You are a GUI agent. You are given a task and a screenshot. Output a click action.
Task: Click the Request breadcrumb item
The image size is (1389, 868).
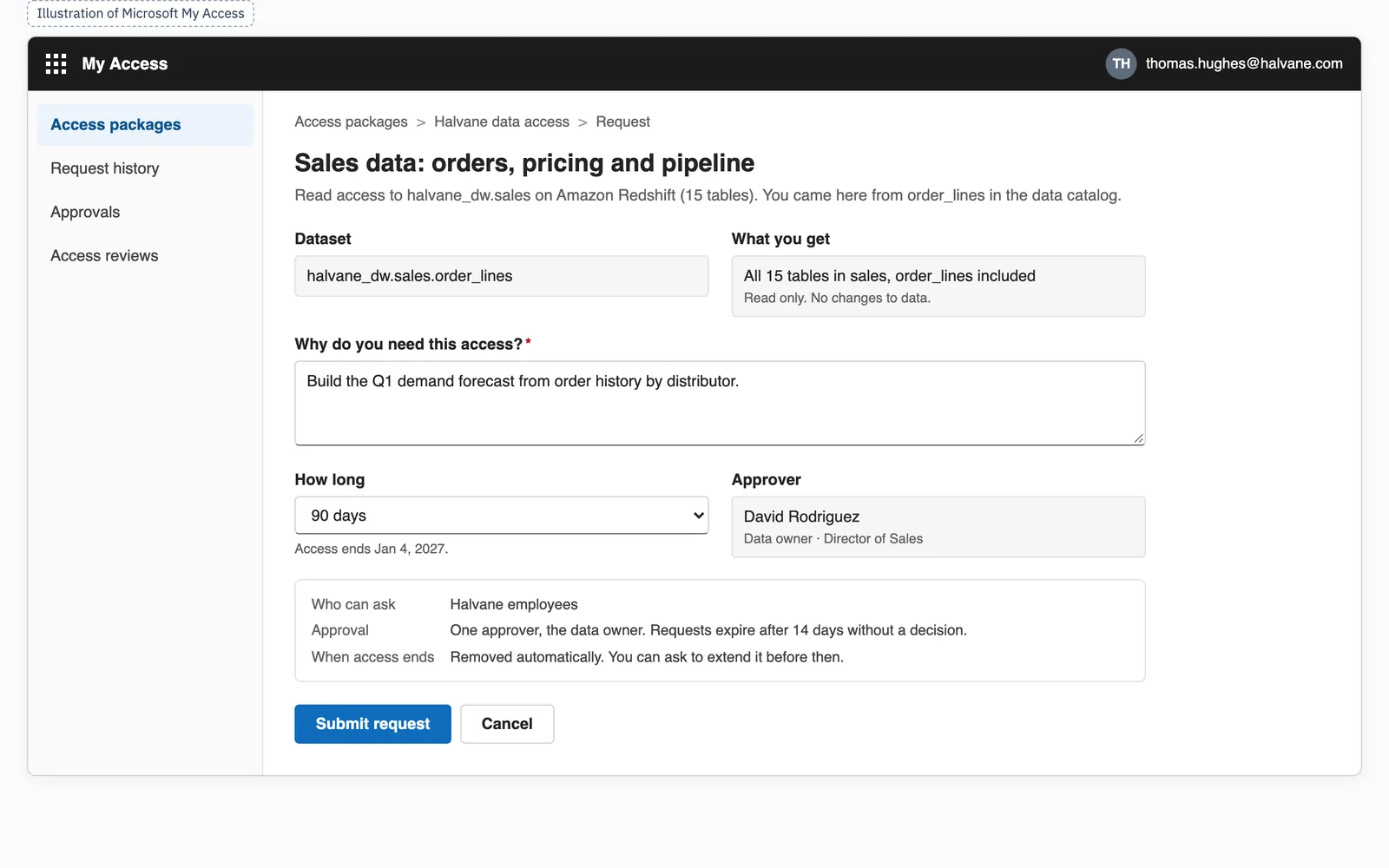coord(622,122)
